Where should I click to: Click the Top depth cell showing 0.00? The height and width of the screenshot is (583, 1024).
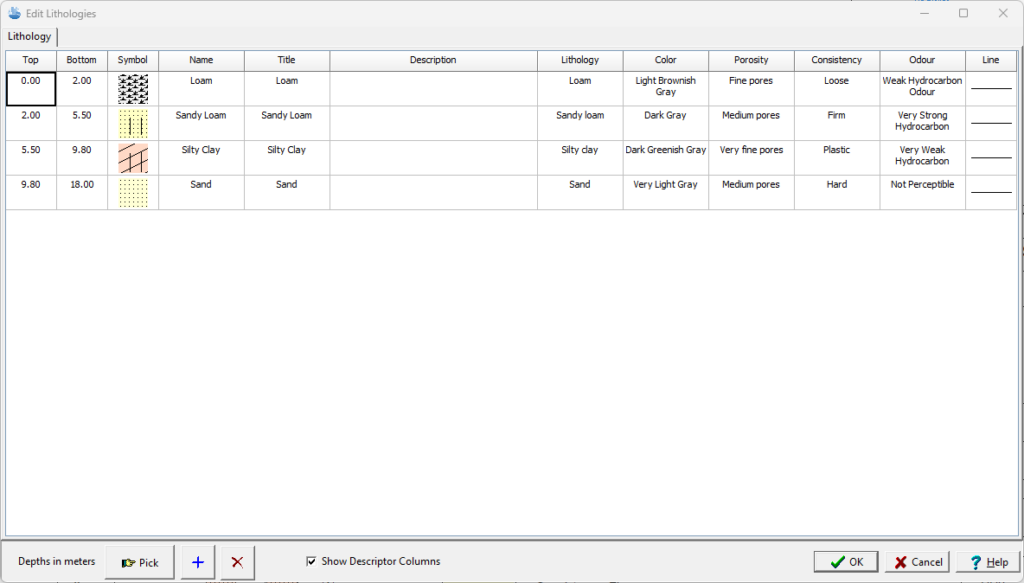pyautogui.click(x=31, y=89)
